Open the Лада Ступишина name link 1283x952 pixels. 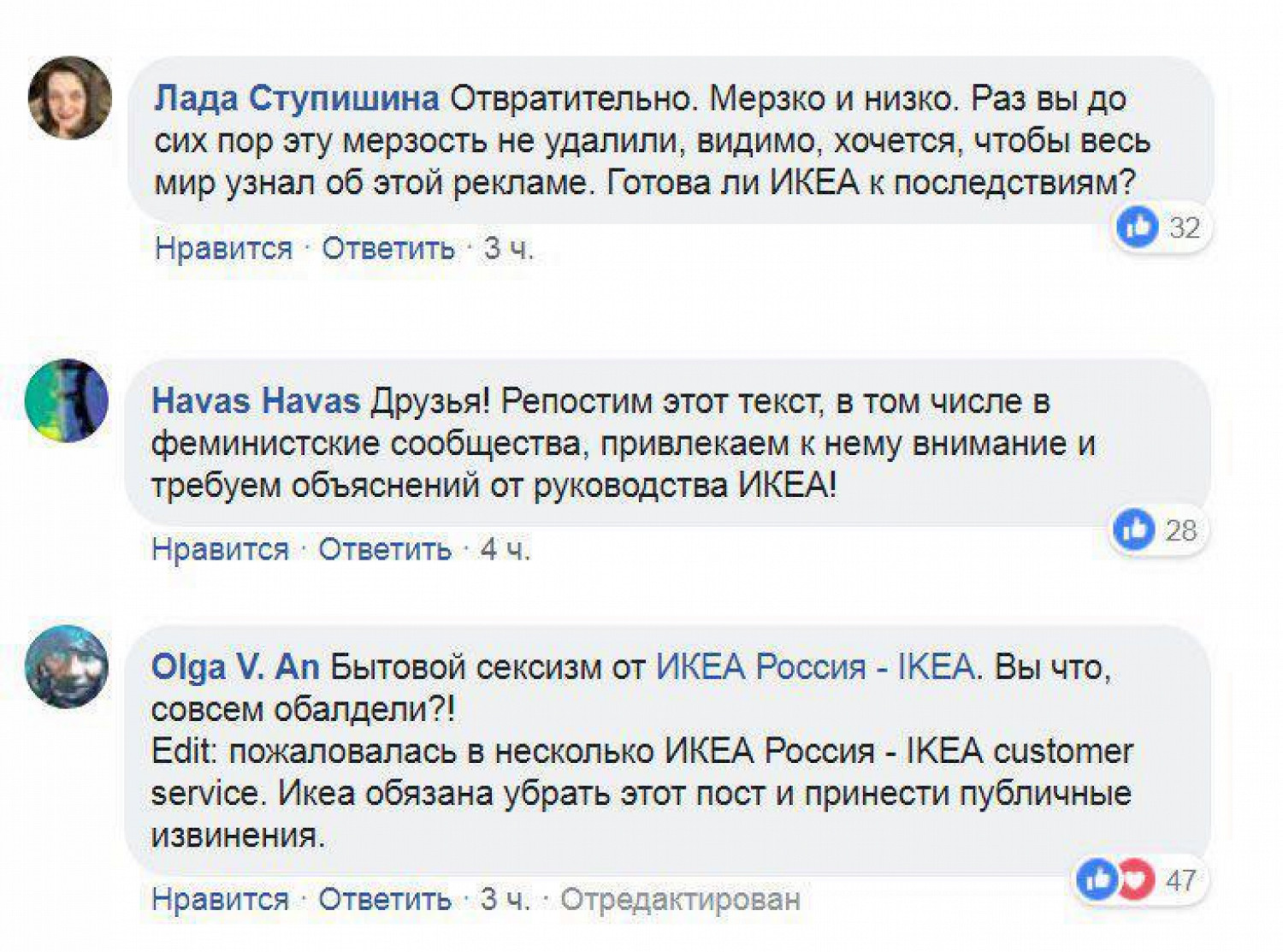pos(296,99)
